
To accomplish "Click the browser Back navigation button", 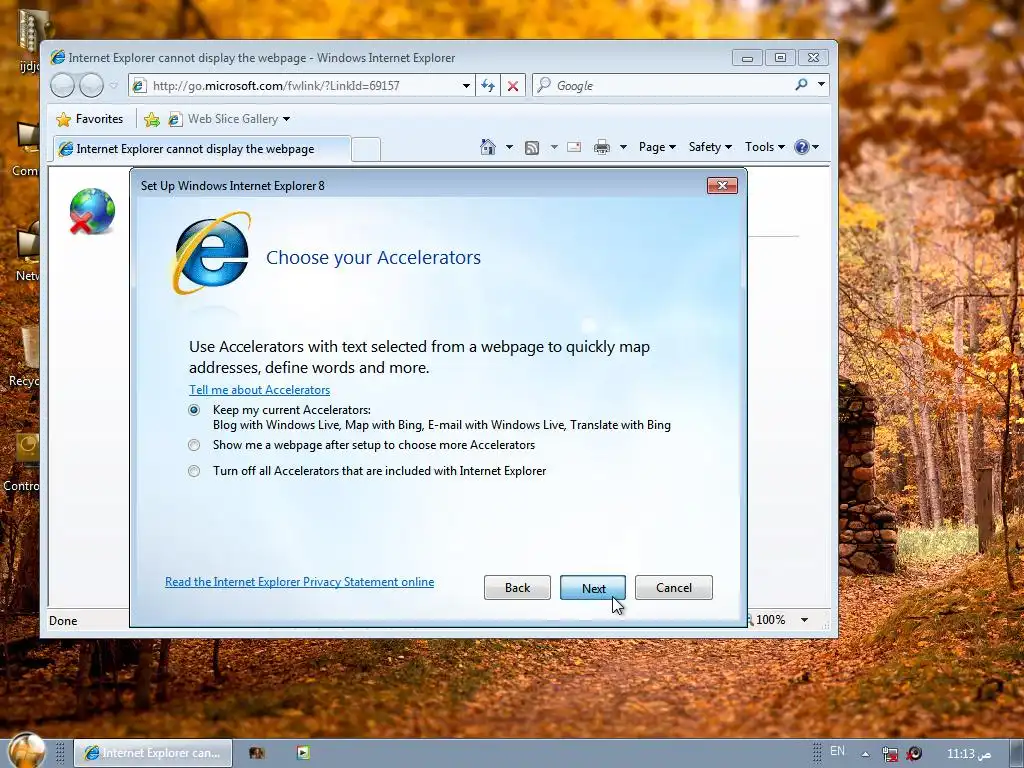I will [x=63, y=85].
